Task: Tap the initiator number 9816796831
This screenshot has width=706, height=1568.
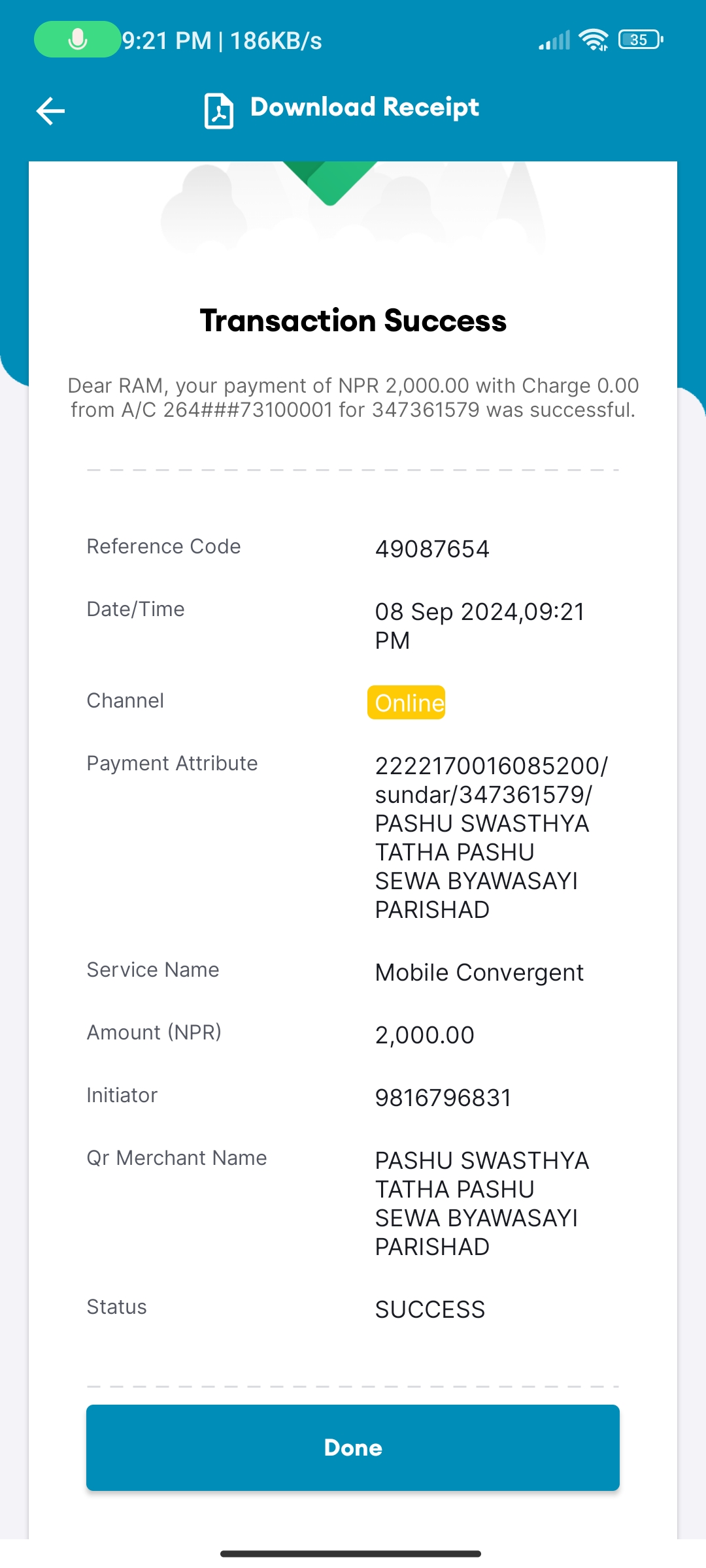Action: click(x=443, y=1098)
